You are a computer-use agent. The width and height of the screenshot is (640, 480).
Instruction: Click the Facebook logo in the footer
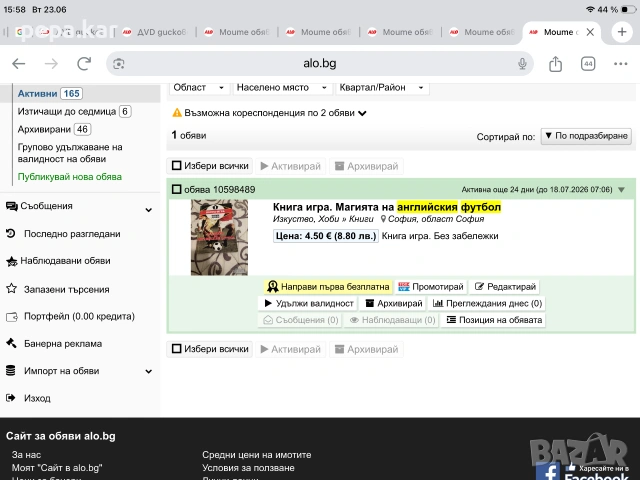[548, 471]
